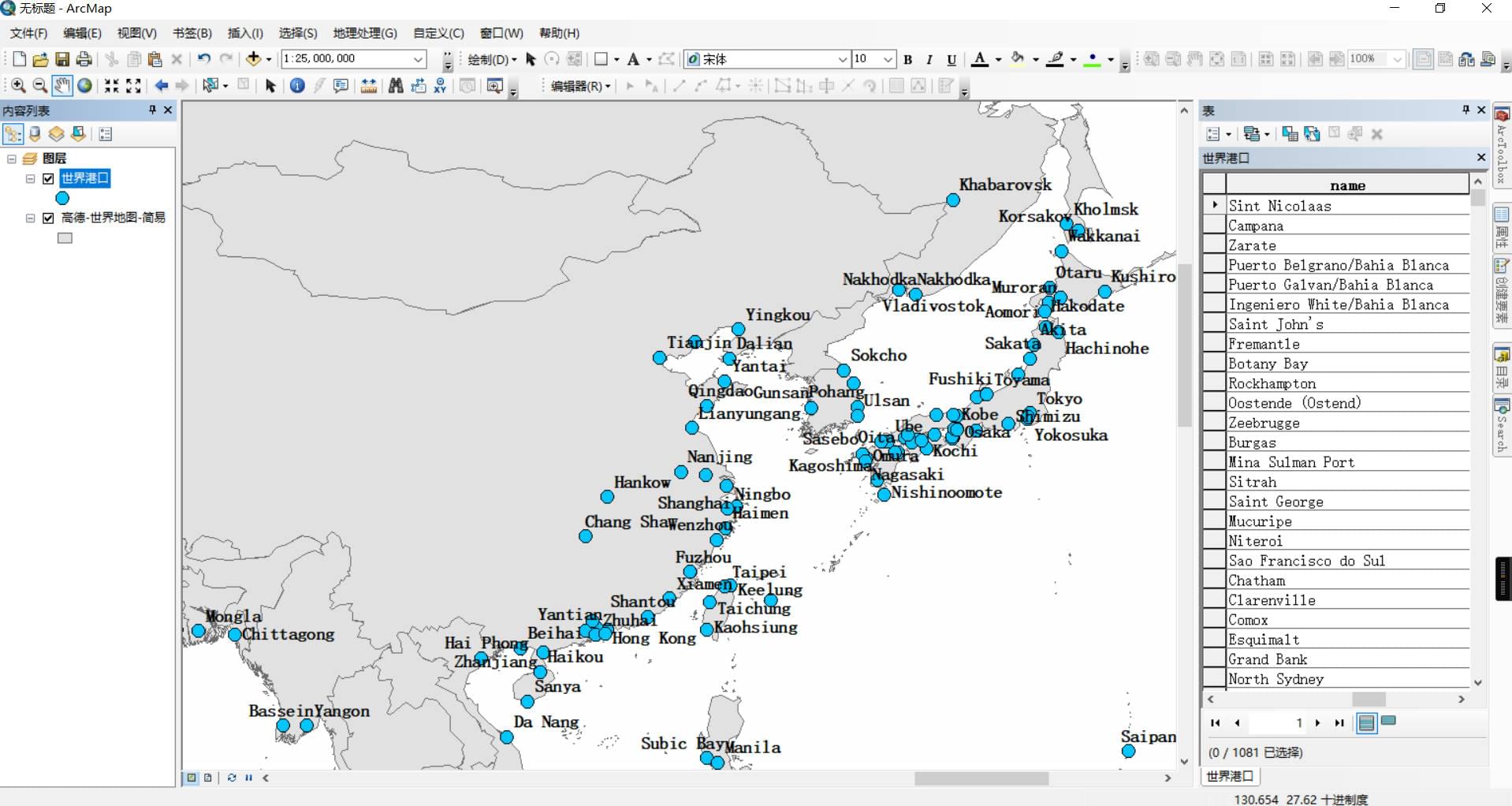Switch to the 世界港口 table tab

(1230, 776)
